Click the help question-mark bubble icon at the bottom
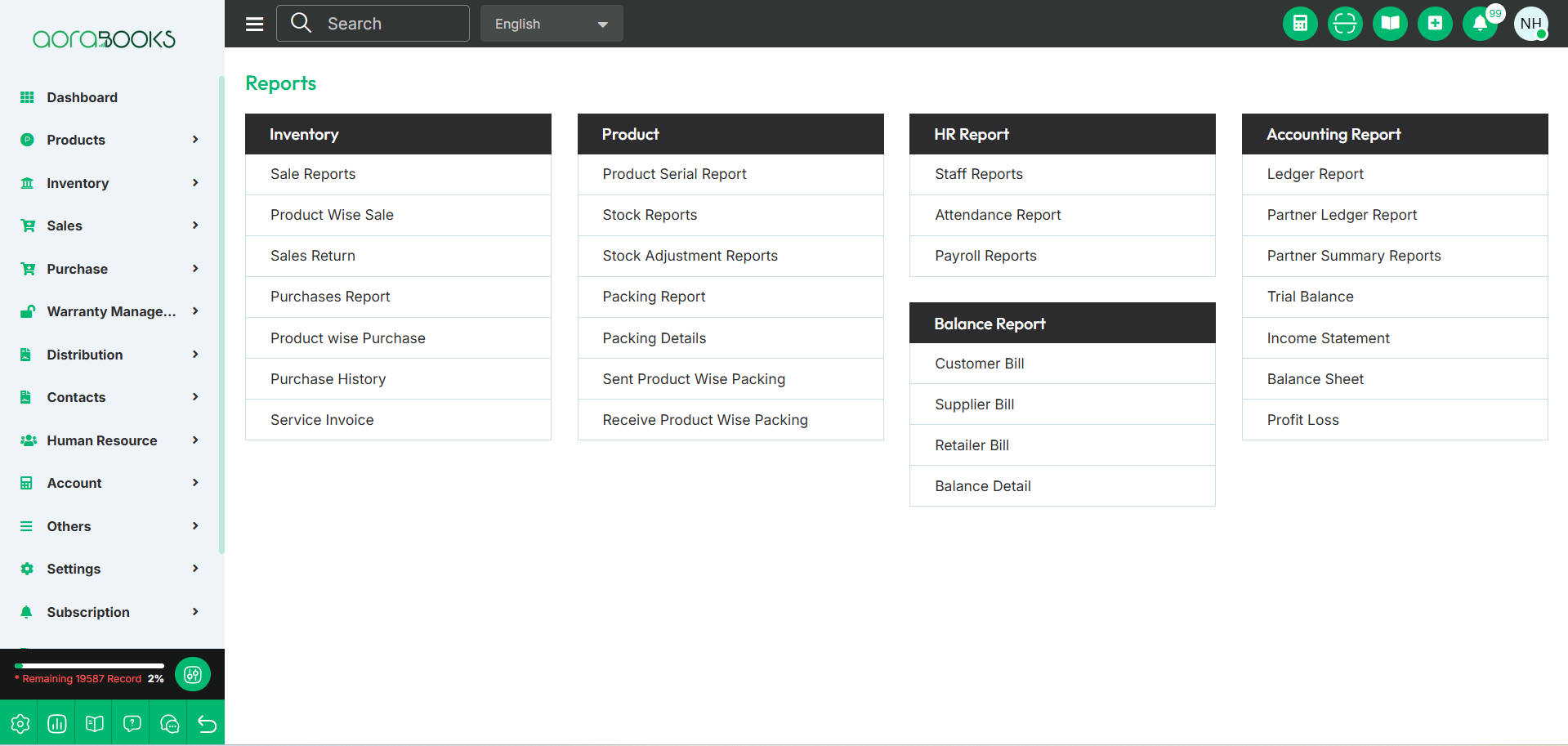This screenshot has height=746, width=1568. tap(132, 724)
